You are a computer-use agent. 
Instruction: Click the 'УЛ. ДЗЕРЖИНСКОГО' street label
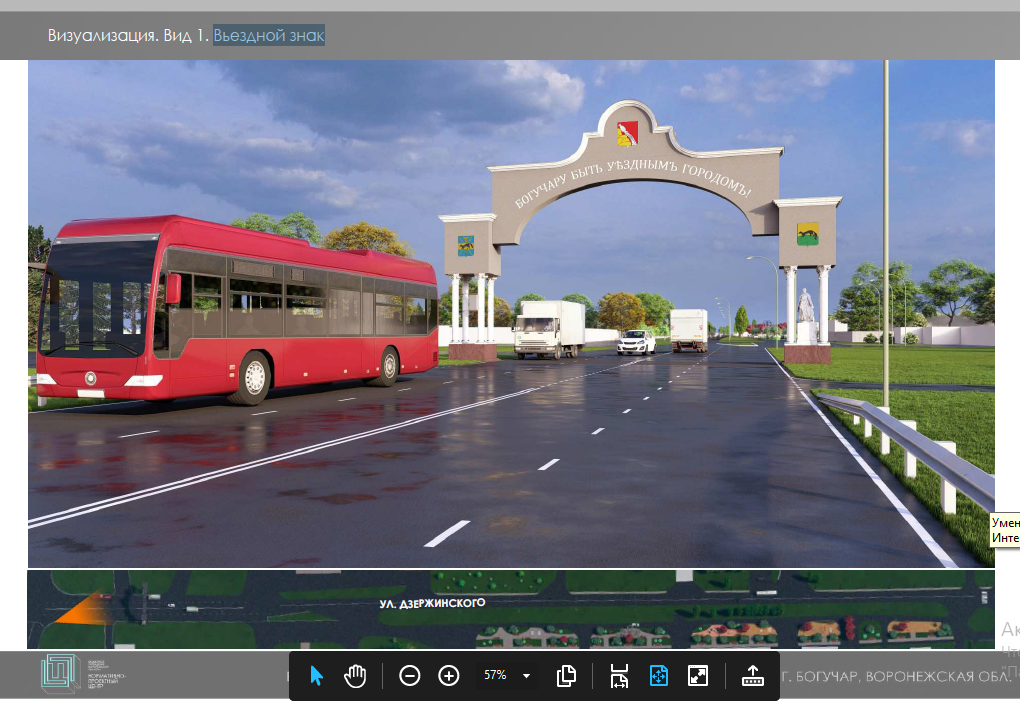tap(432, 604)
